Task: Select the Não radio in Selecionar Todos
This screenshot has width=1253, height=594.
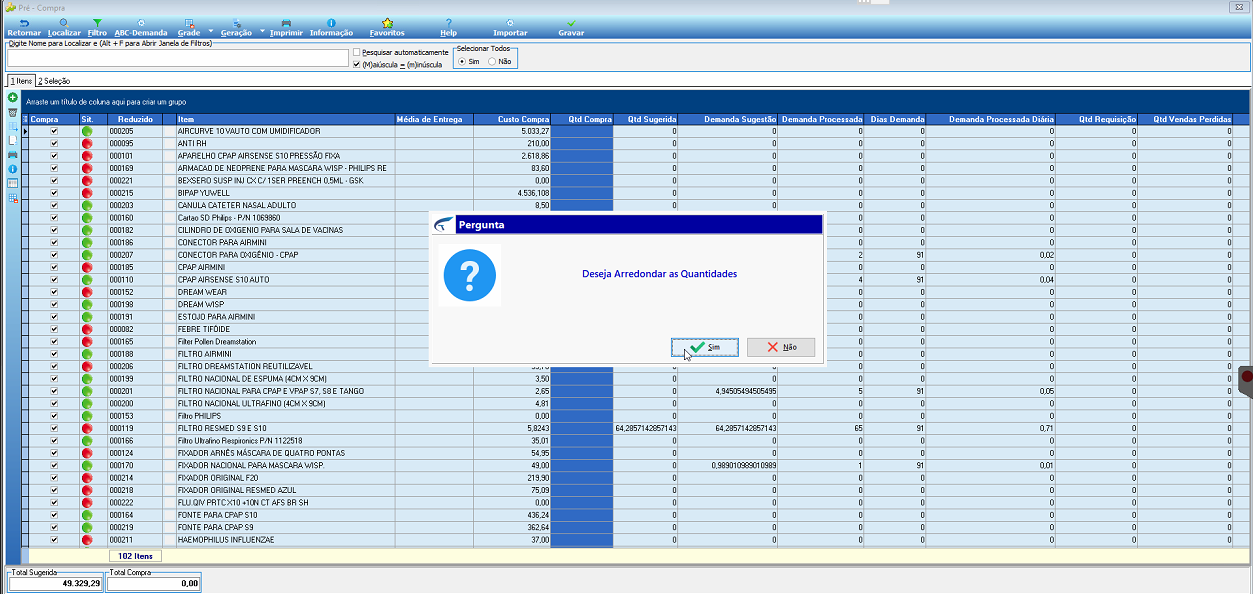Action: tap(492, 61)
